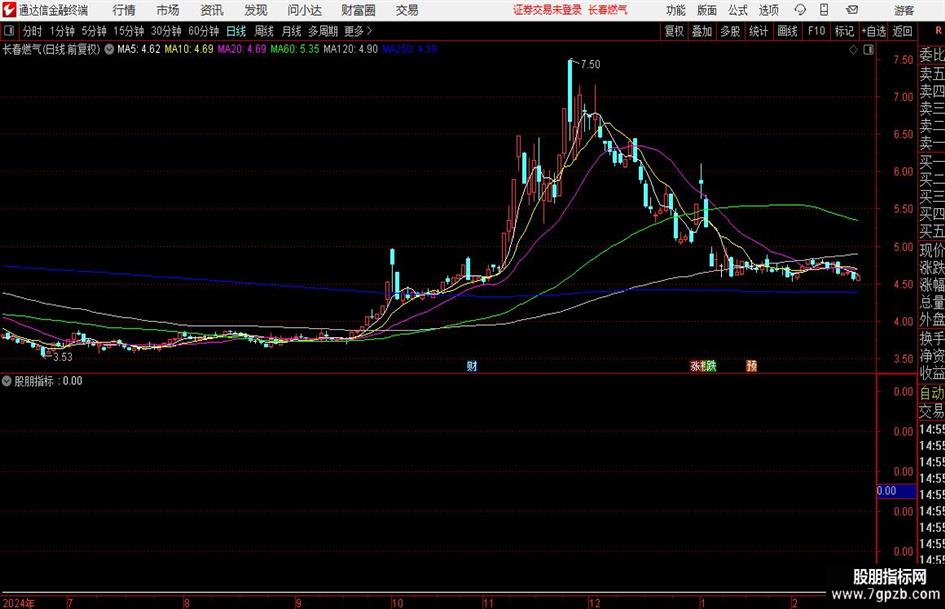This screenshot has height=609, width=945.
Task: Open the 财富圈 menu
Action: [x=359, y=10]
